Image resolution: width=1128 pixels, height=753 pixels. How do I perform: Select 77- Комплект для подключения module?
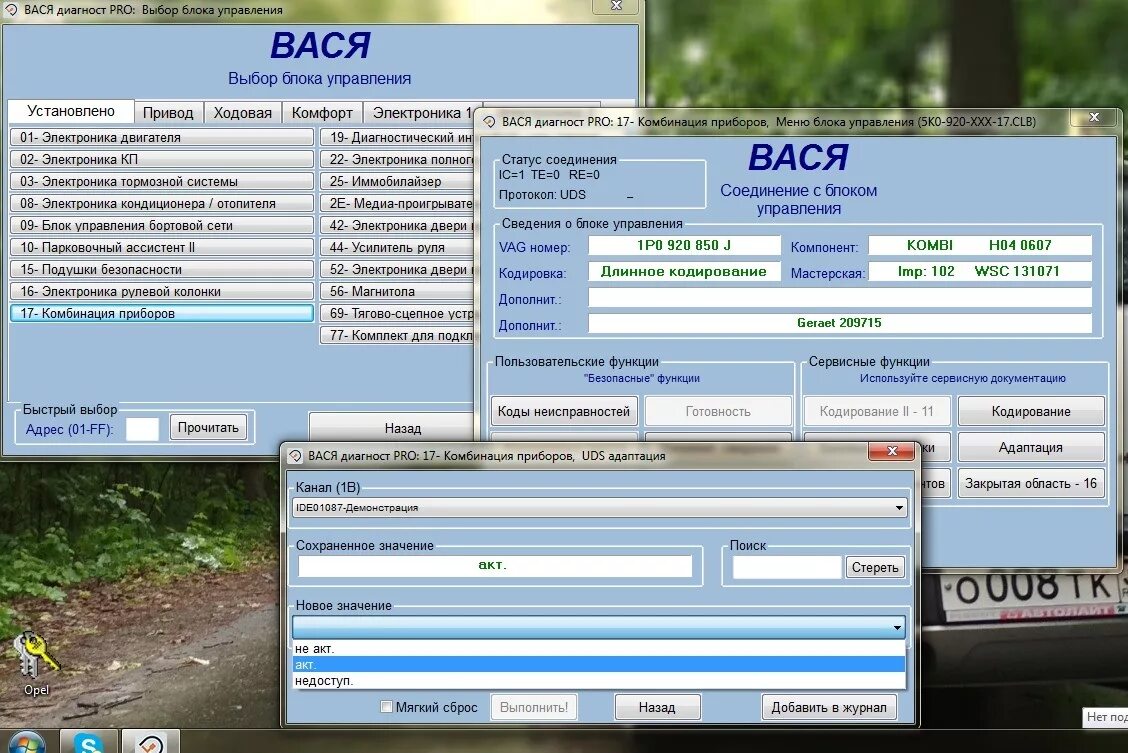[x=397, y=335]
